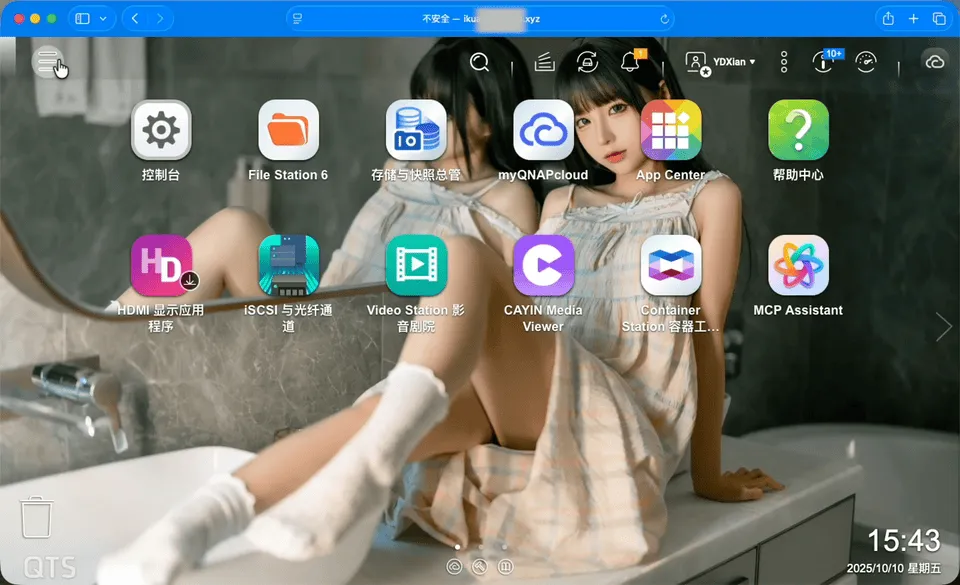The width and height of the screenshot is (960, 585).
Task: Open the three-dot more options menu
Action: point(784,62)
